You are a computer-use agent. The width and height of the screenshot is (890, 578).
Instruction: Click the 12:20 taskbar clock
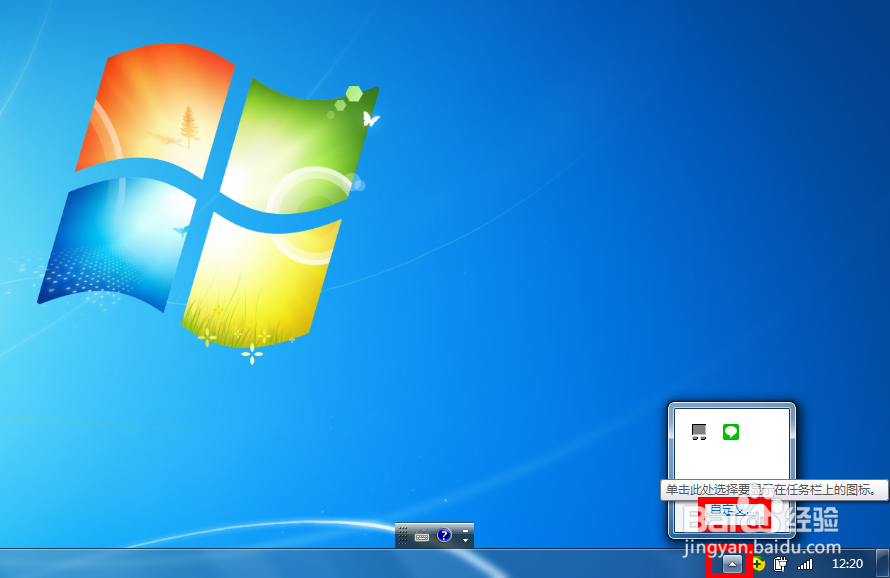[x=847, y=564]
